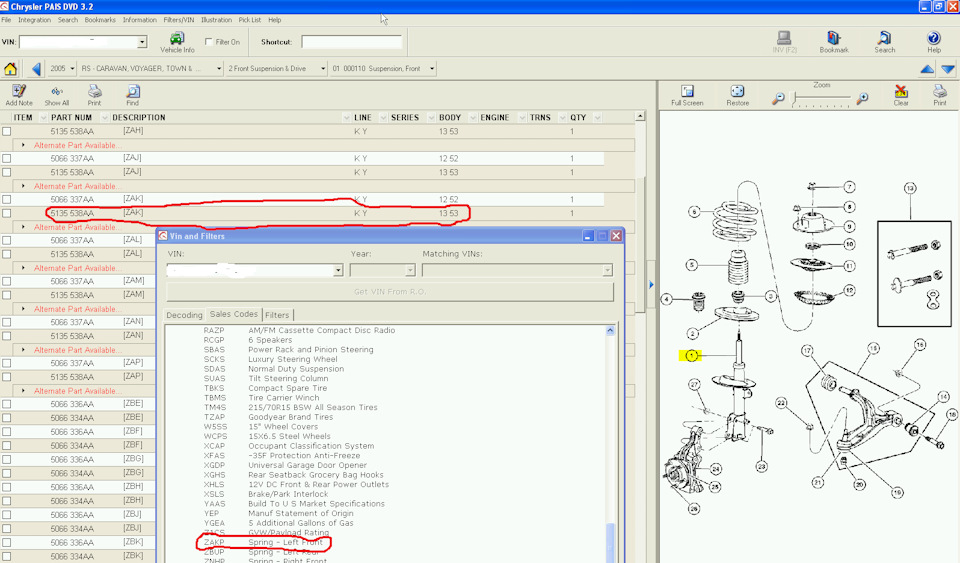Open the year 2005 dropdown
Image resolution: width=960 pixels, height=563 pixels.
72,69
